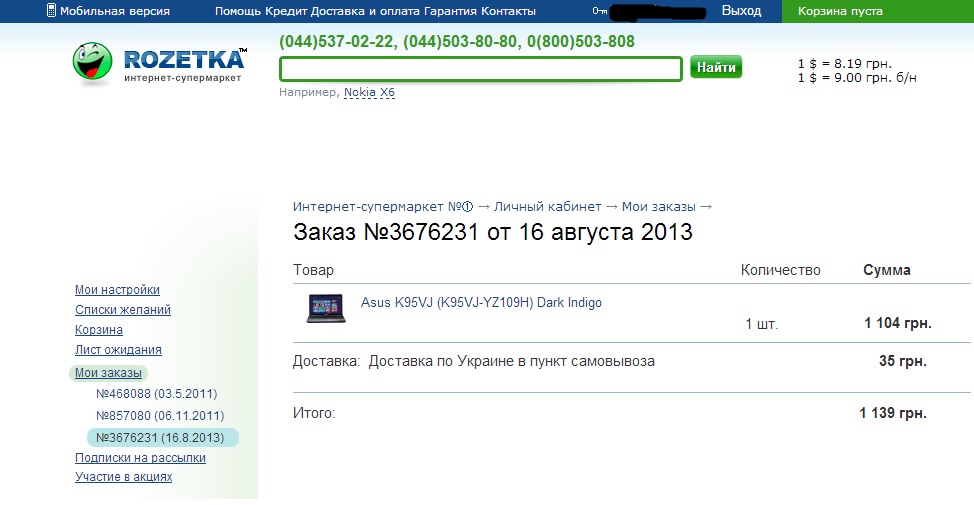Open the Помощь menu item
This screenshot has width=974, height=505.
click(239, 11)
